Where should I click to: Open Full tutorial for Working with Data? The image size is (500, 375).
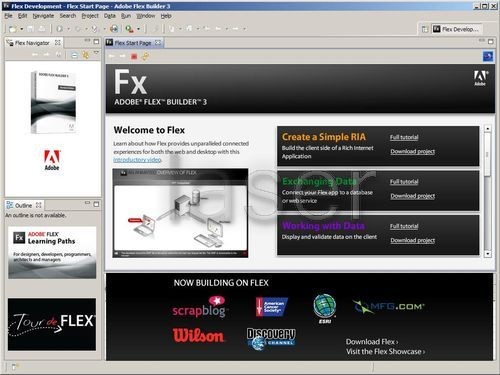click(x=404, y=226)
